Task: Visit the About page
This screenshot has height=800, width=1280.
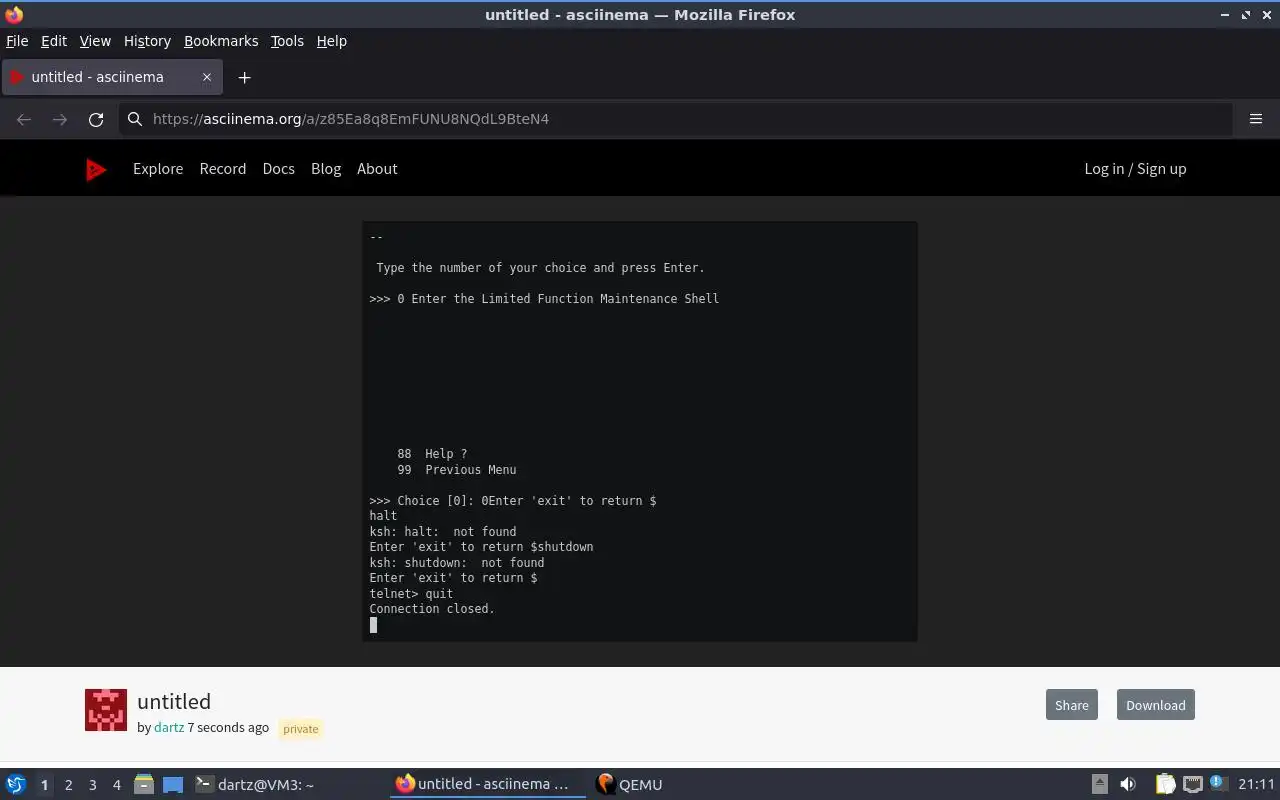Action: pos(377,169)
